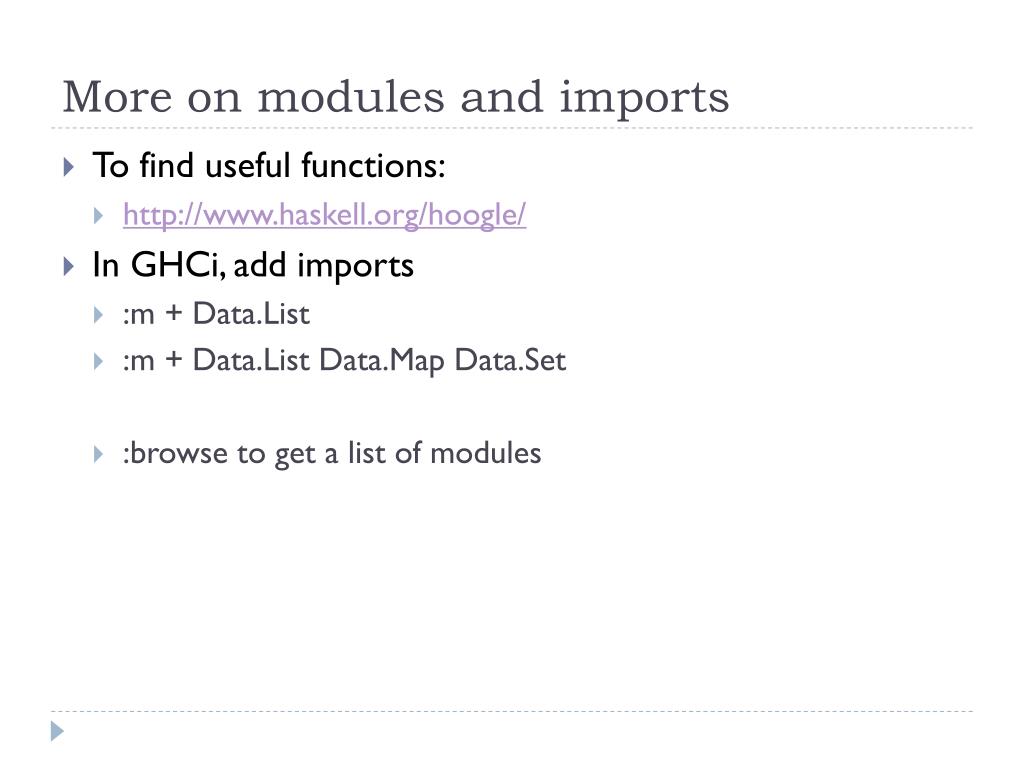Click the word Data.Set in import line
This screenshot has width=1024, height=768.
510,360
